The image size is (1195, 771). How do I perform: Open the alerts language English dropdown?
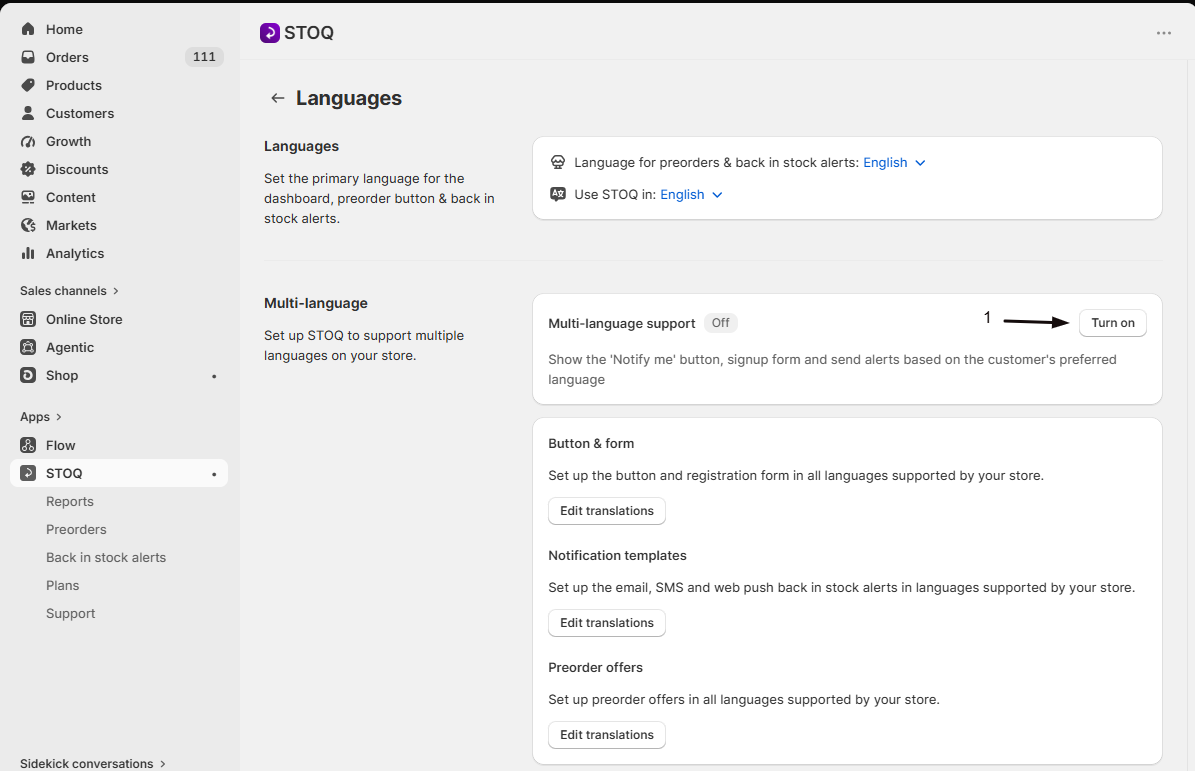tap(894, 162)
